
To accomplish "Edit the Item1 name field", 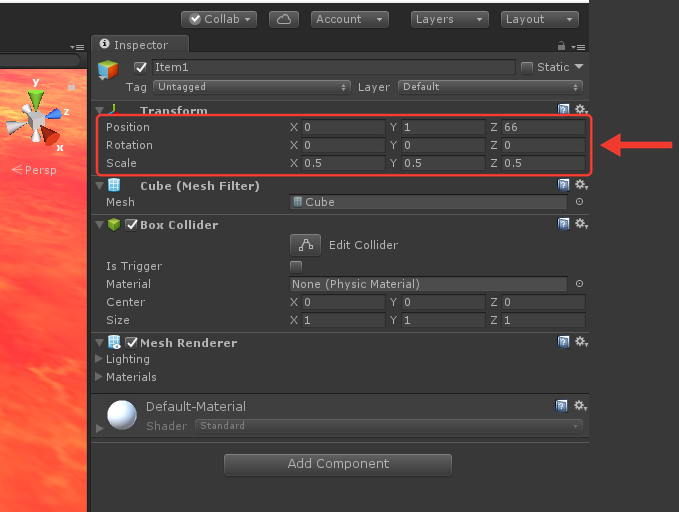I will point(333,67).
